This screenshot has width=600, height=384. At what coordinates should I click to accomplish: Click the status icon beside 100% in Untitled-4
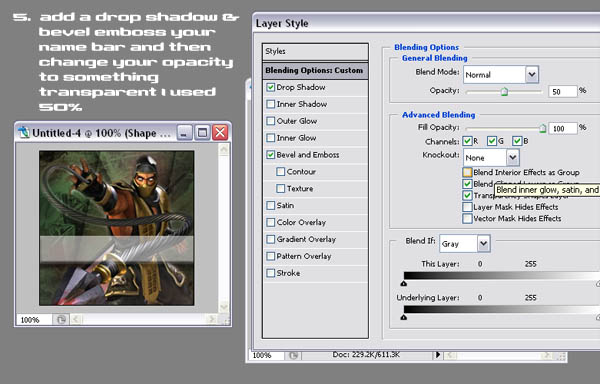point(61,319)
